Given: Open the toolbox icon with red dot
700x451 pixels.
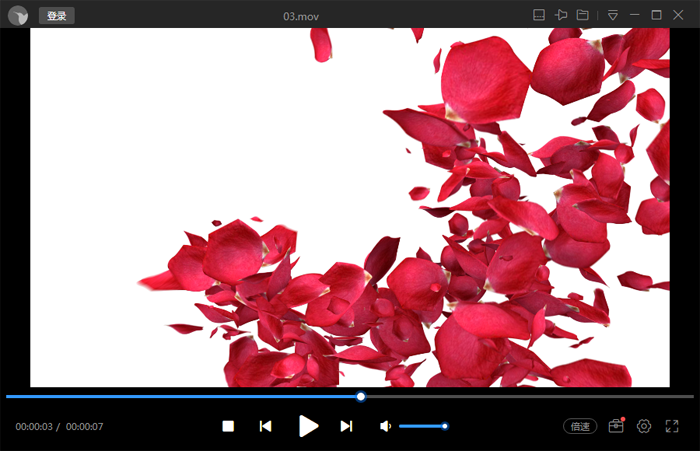Looking at the screenshot, I should pos(616,426).
